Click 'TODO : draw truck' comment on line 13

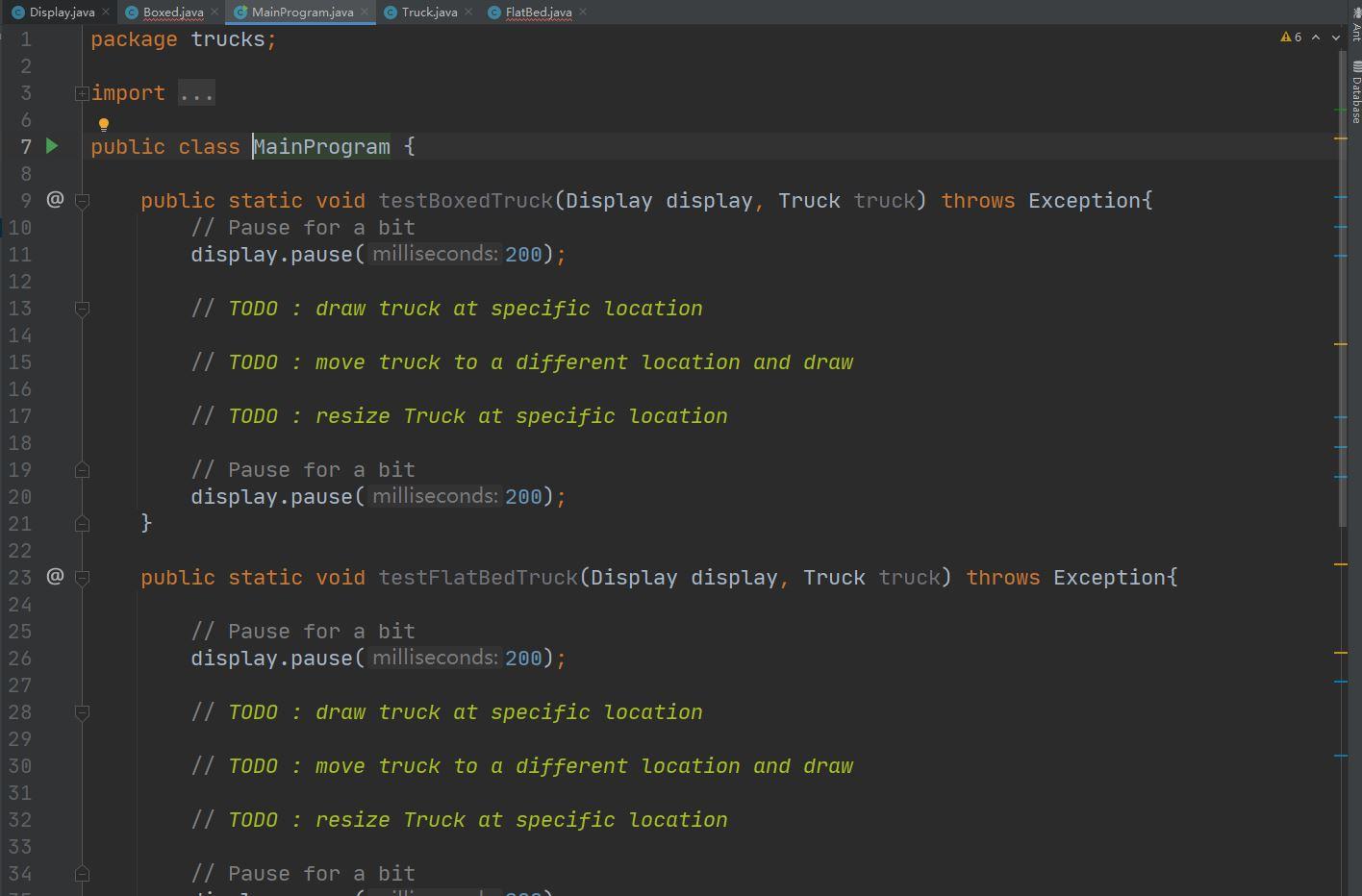pyautogui.click(x=446, y=308)
